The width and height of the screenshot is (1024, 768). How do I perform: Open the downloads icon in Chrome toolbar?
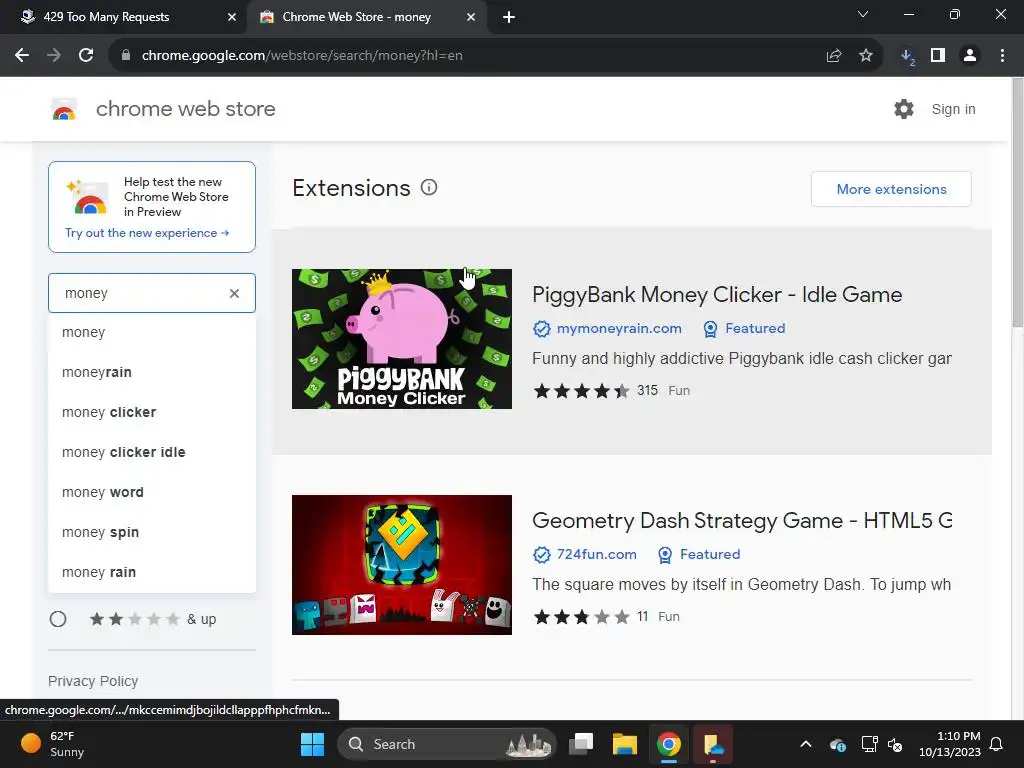[907, 56]
